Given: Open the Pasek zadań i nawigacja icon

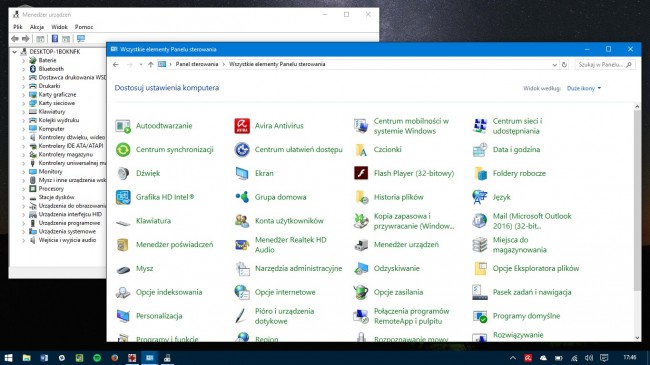Looking at the screenshot, I should coord(480,292).
